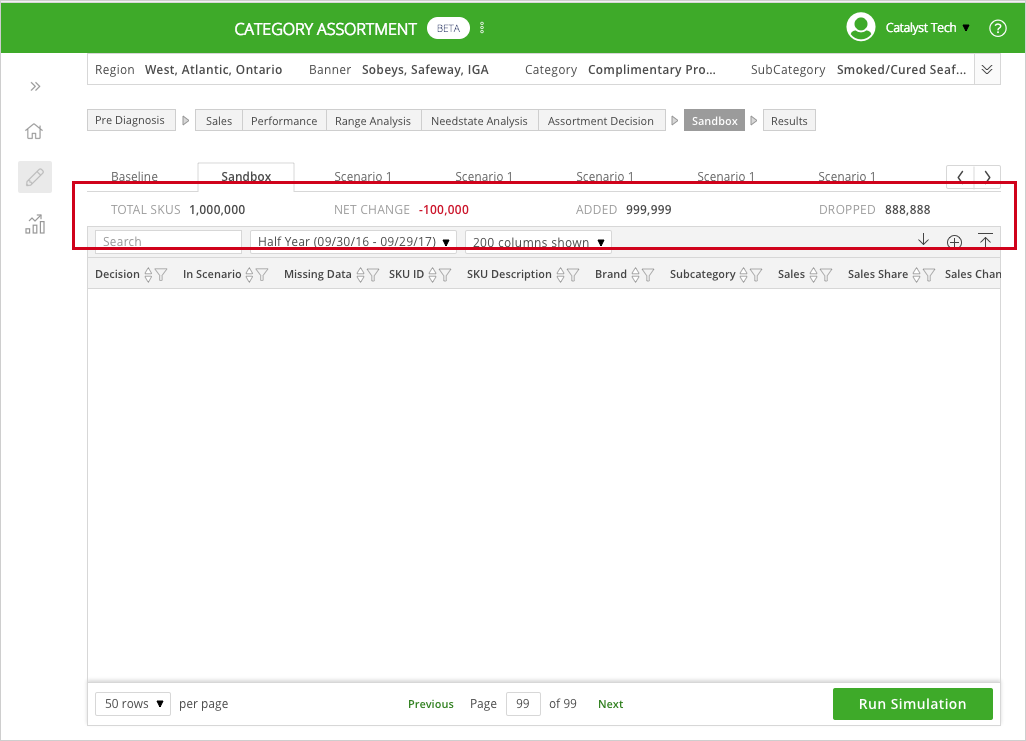Go to the Results step
Image resolution: width=1026 pixels, height=741 pixels.
click(789, 120)
